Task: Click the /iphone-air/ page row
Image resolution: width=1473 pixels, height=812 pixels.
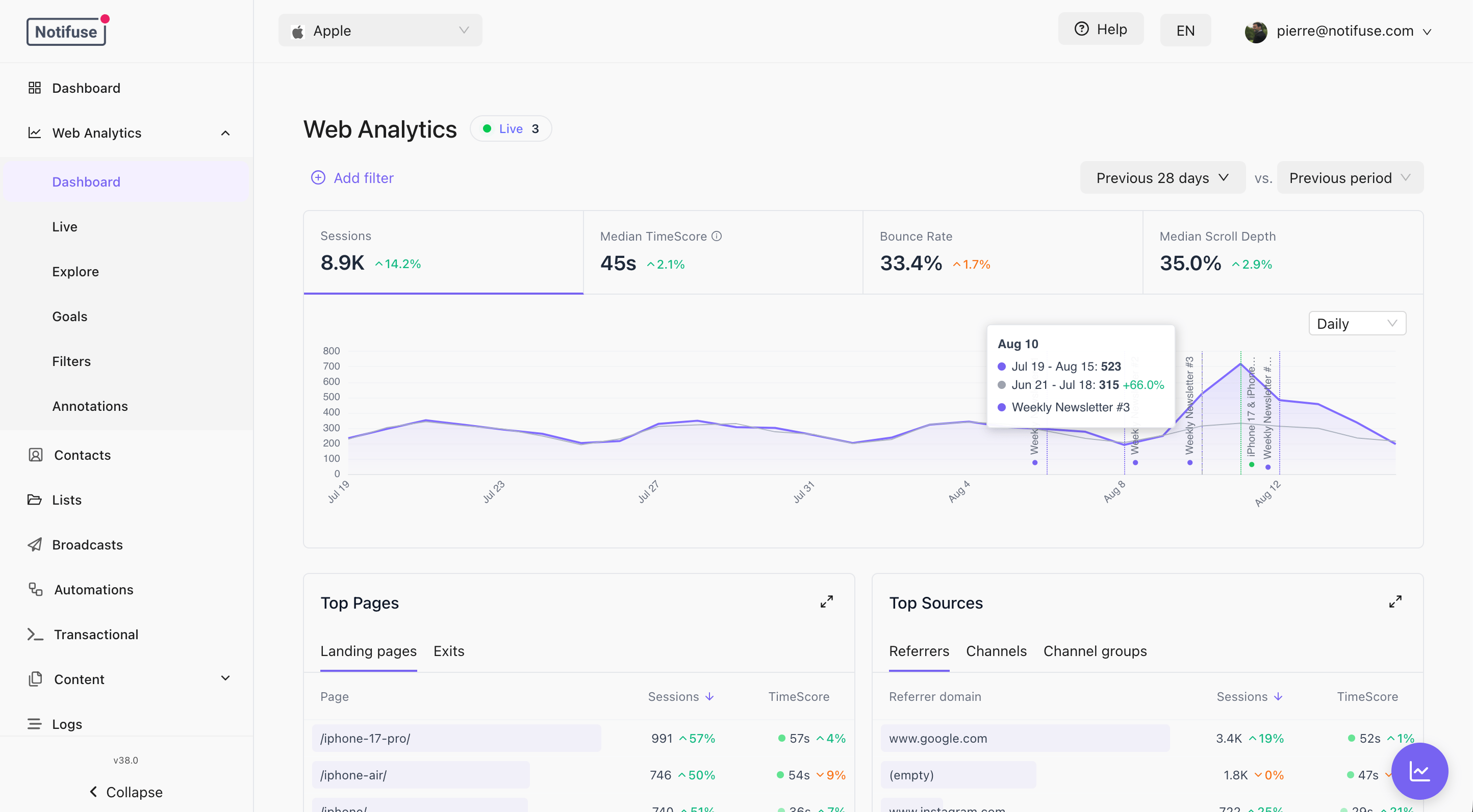Action: [x=579, y=775]
